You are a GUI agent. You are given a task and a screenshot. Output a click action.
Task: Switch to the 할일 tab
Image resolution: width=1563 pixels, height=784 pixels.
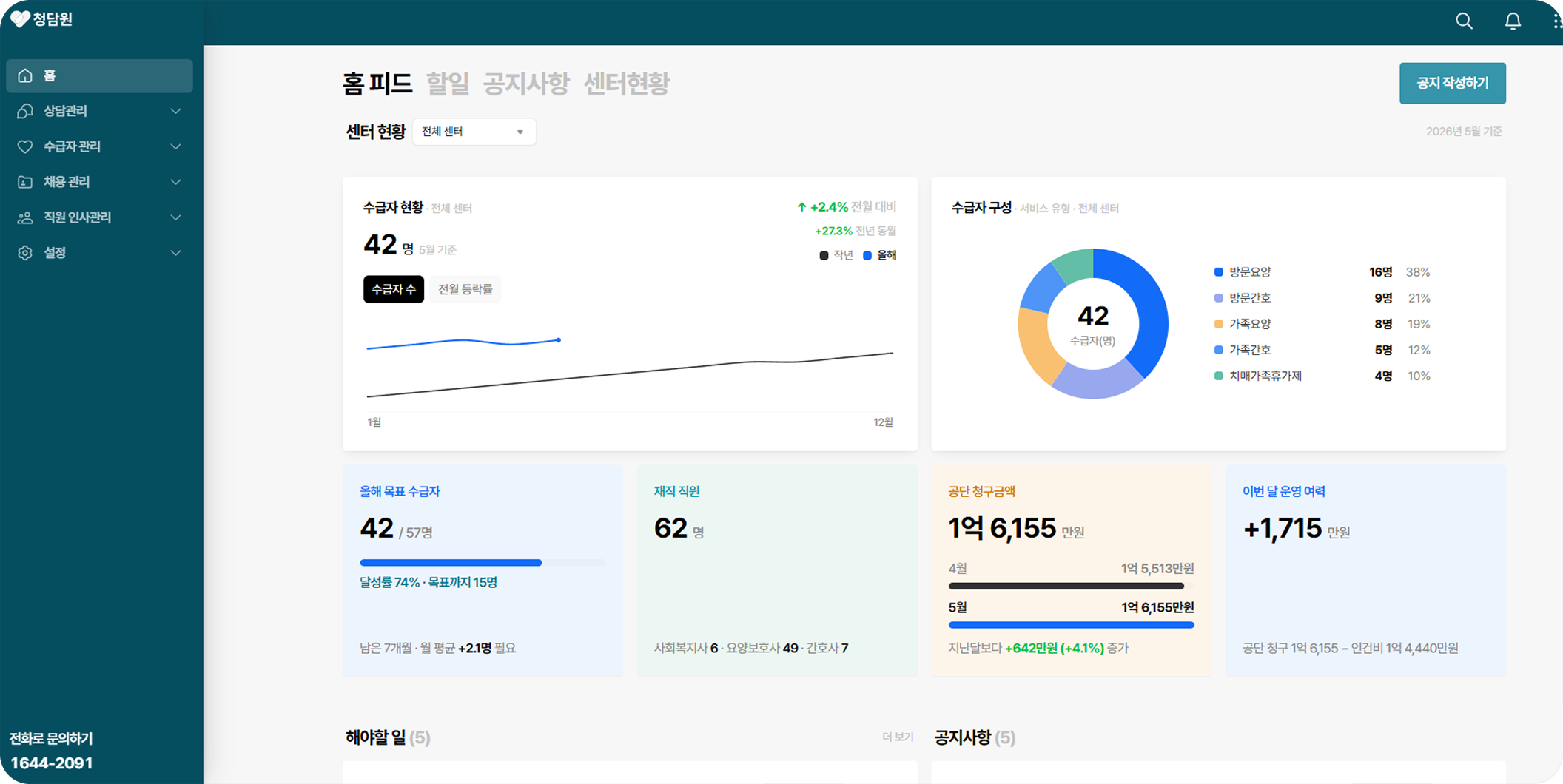(x=448, y=84)
